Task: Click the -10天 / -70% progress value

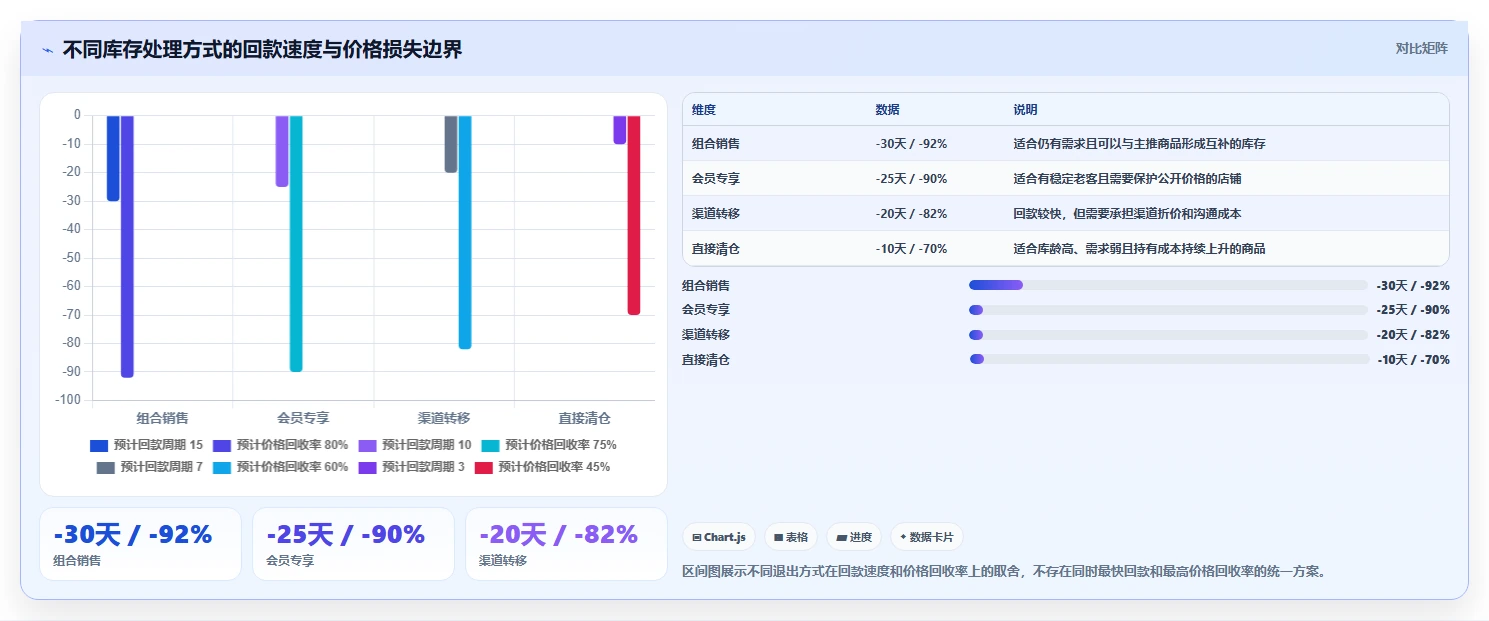Action: (x=1413, y=359)
